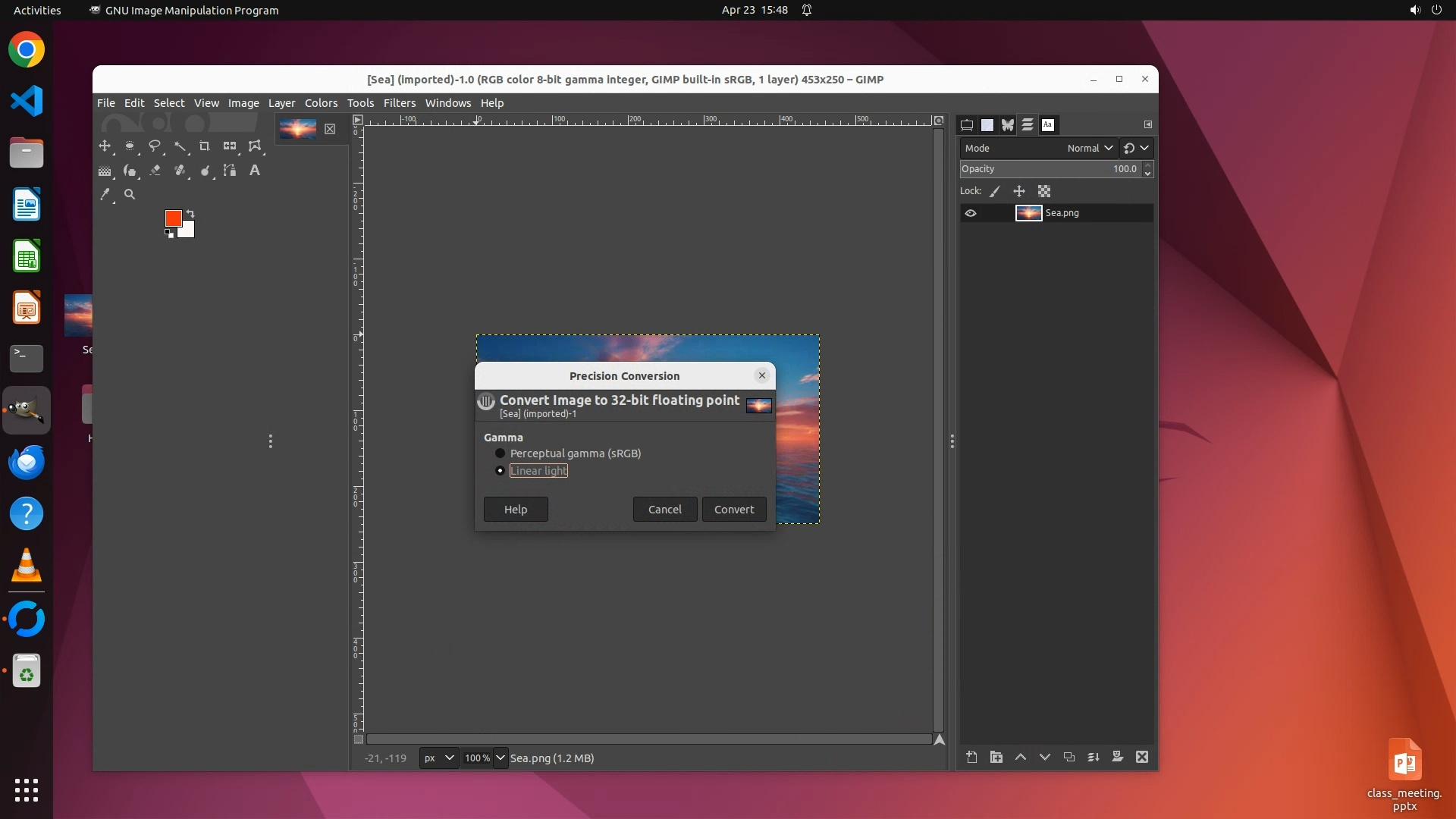Open the Filters menu
1456x819 pixels.
399,103
